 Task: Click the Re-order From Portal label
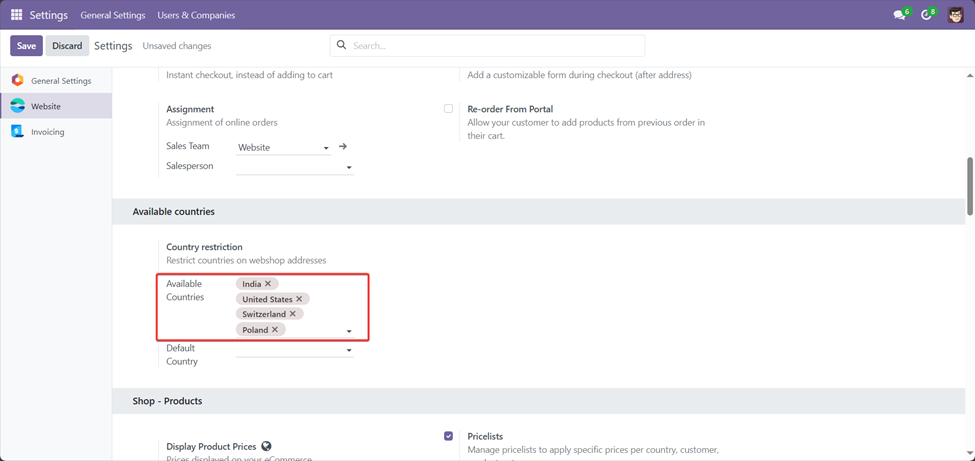(x=510, y=109)
